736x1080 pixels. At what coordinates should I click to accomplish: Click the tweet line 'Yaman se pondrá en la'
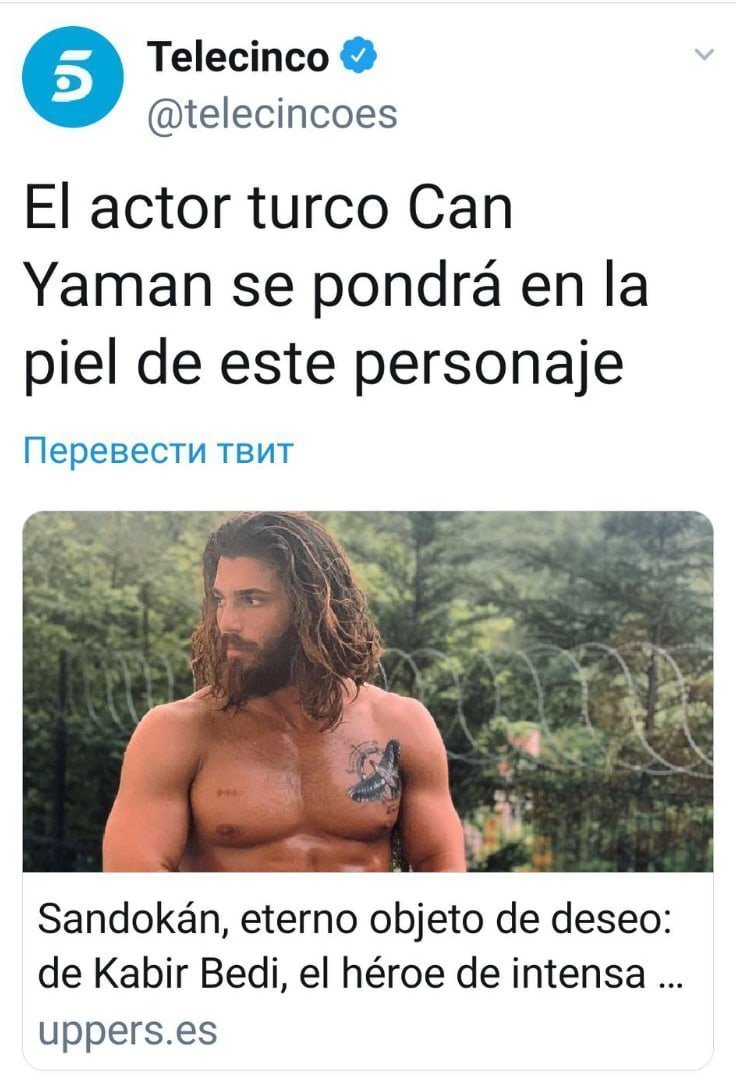pos(336,286)
